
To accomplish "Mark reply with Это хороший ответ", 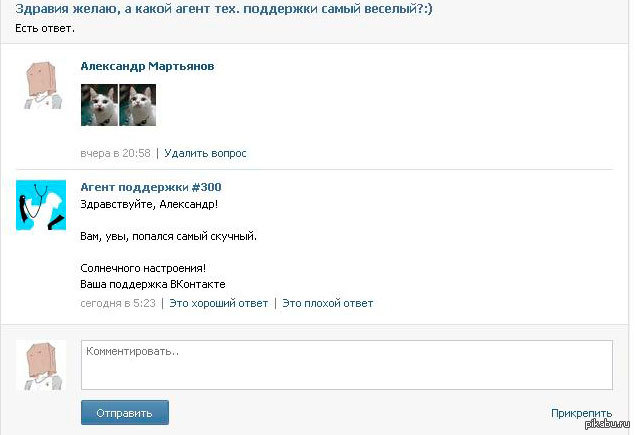I will [x=219, y=303].
